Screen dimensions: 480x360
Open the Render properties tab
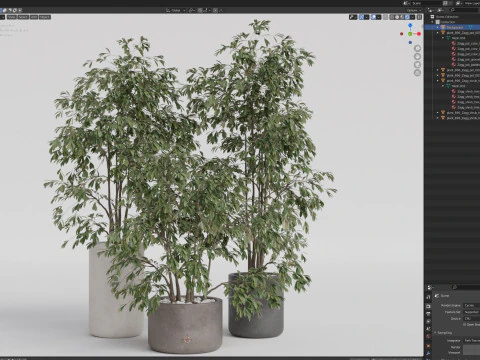[429, 306]
